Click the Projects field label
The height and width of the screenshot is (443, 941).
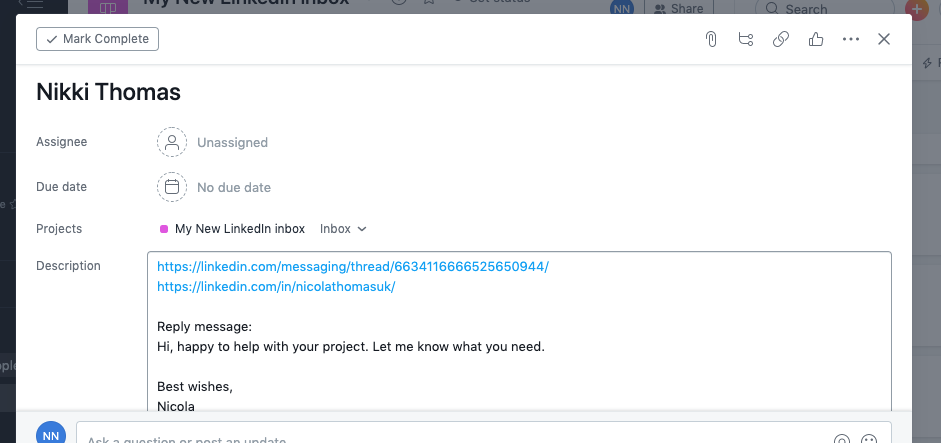pyautogui.click(x=59, y=229)
